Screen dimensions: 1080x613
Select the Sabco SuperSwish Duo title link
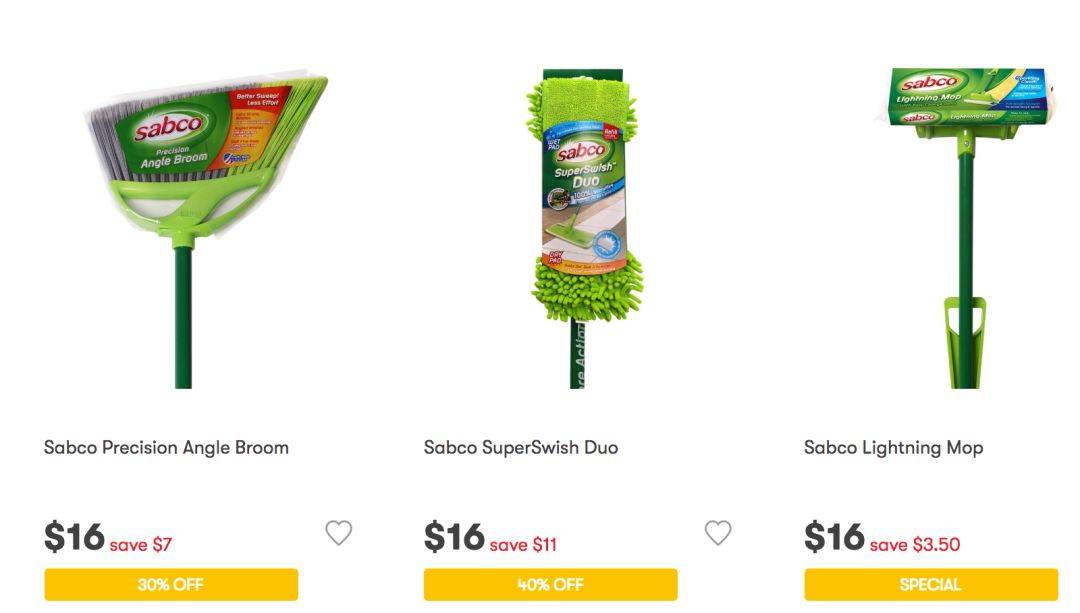point(521,448)
